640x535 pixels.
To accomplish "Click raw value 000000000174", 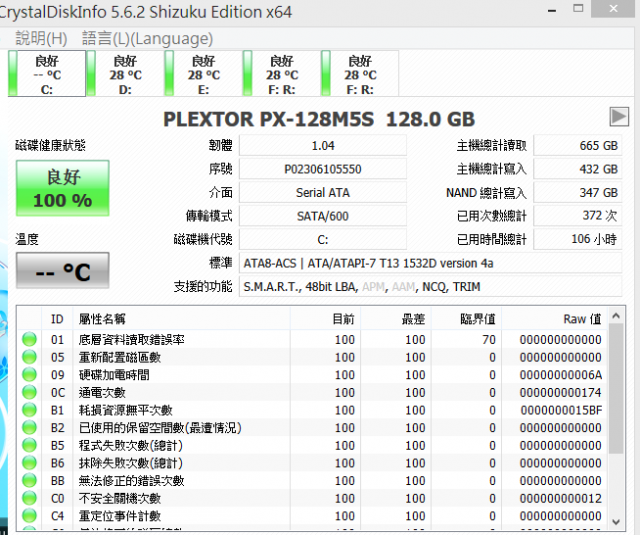I will click(x=560, y=392).
